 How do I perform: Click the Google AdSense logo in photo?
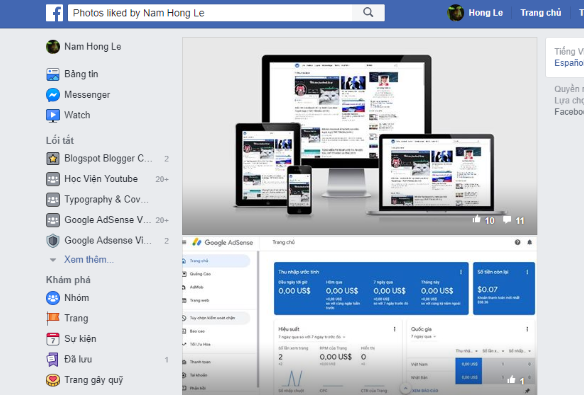(x=223, y=242)
